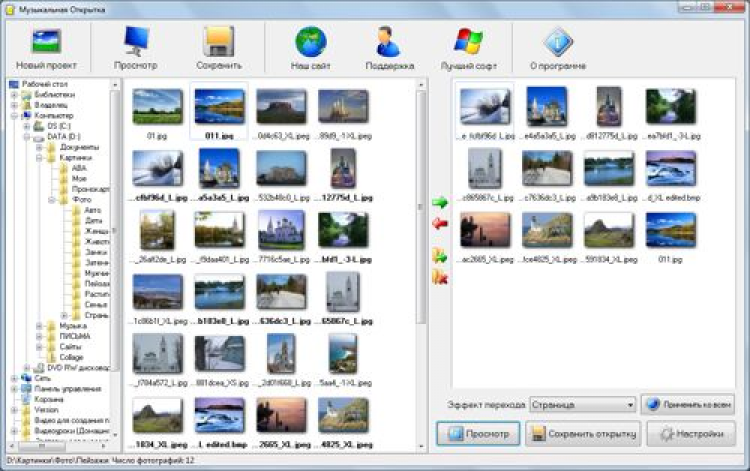Expand the Документы folder node

tap(39, 148)
